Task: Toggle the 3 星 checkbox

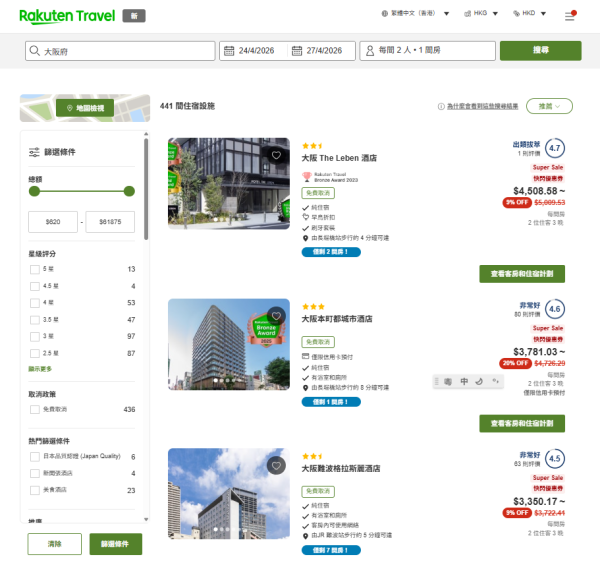Action: (x=35, y=336)
